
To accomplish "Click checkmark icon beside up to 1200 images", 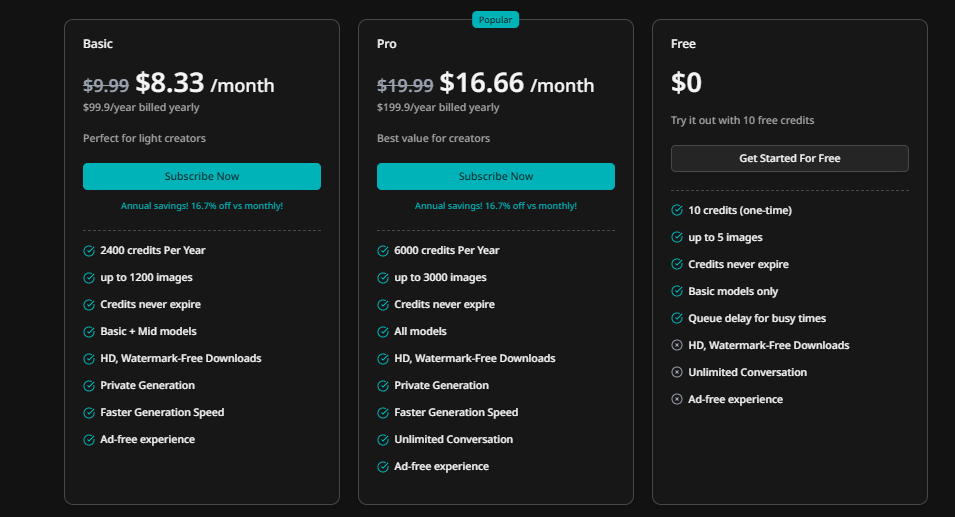I will (89, 277).
